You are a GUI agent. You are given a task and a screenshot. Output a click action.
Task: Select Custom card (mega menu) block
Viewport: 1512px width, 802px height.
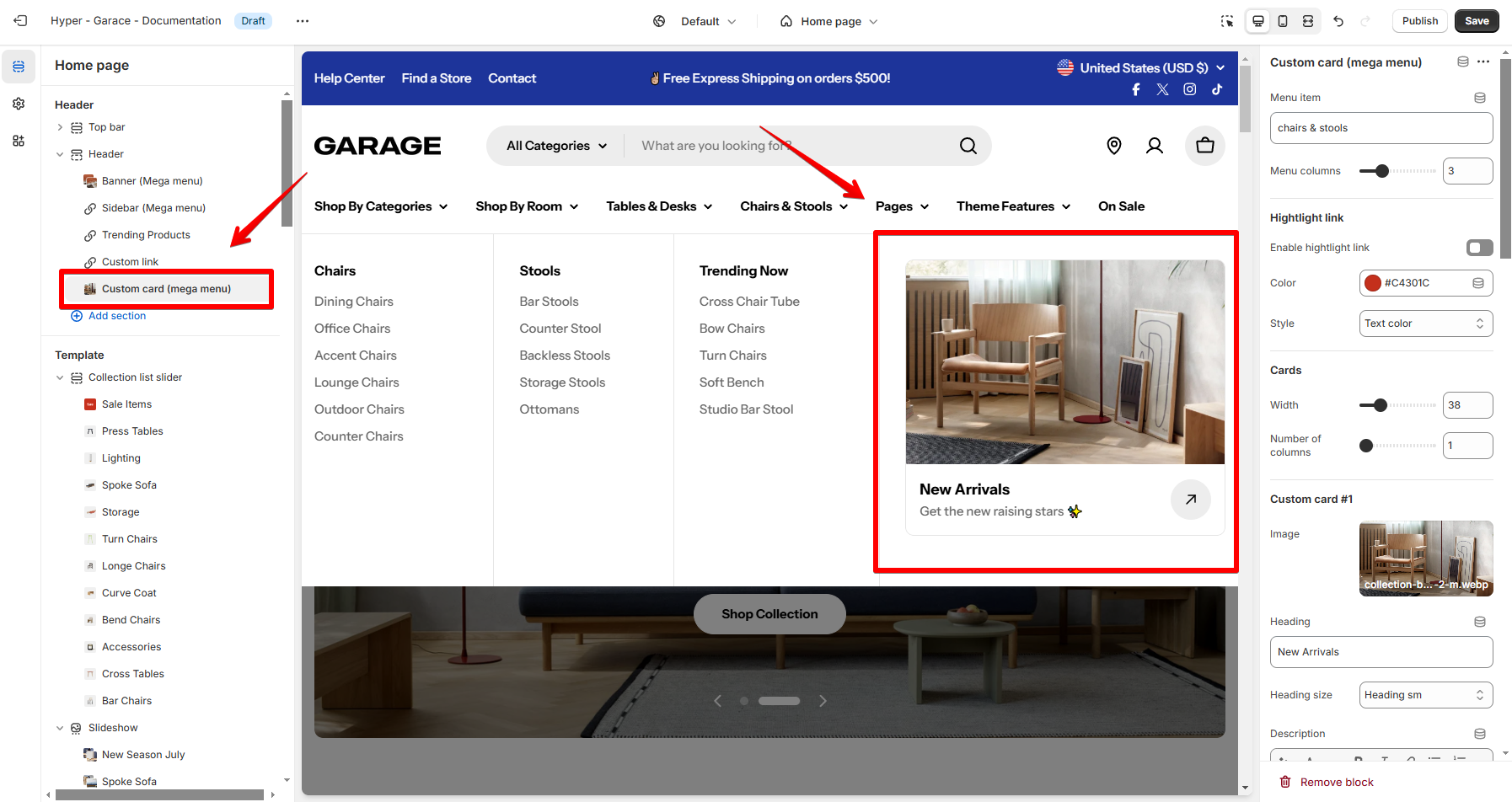click(166, 289)
